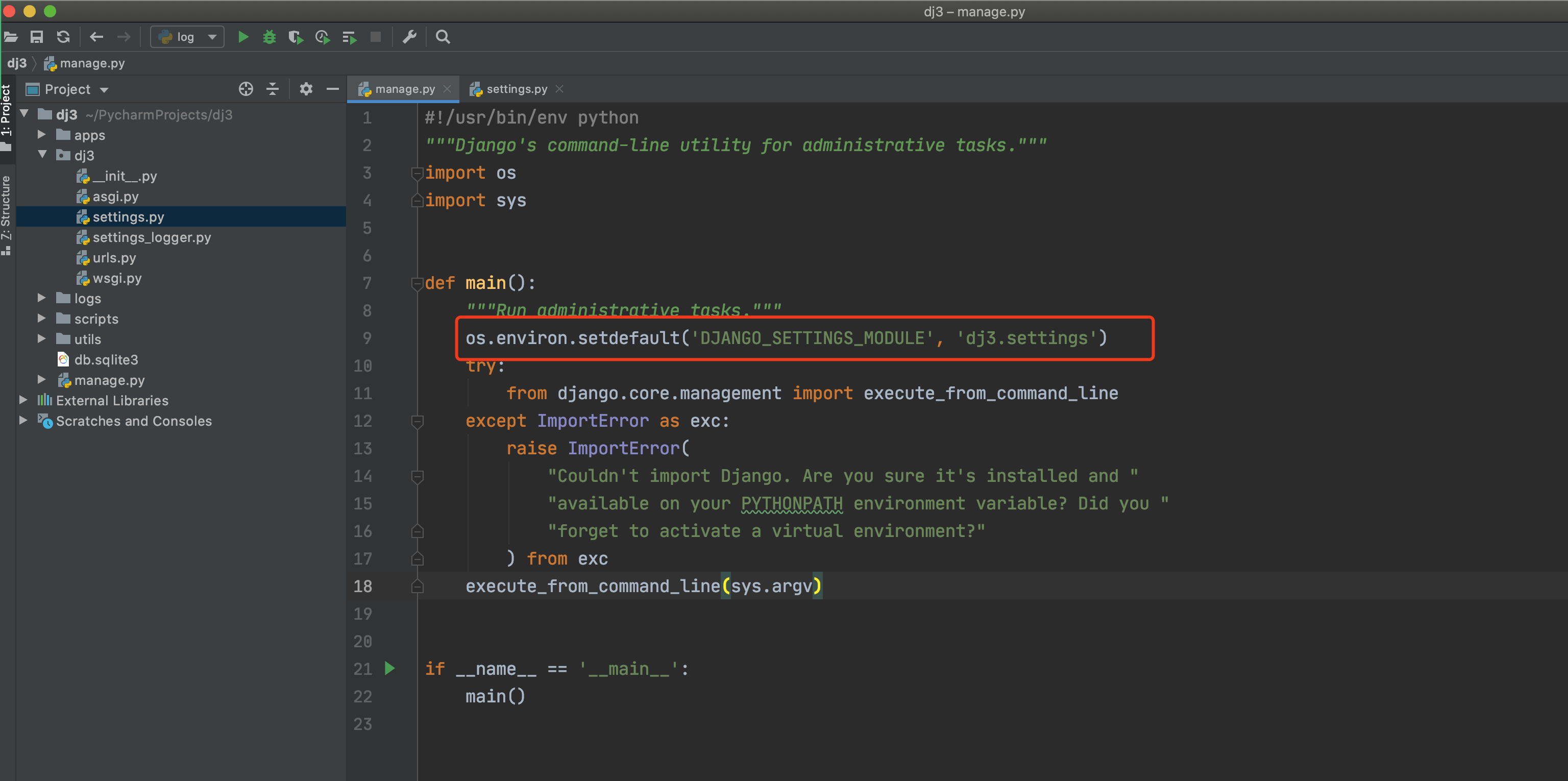Close the manage.py tab
This screenshot has height=781, width=1568.
point(448,89)
